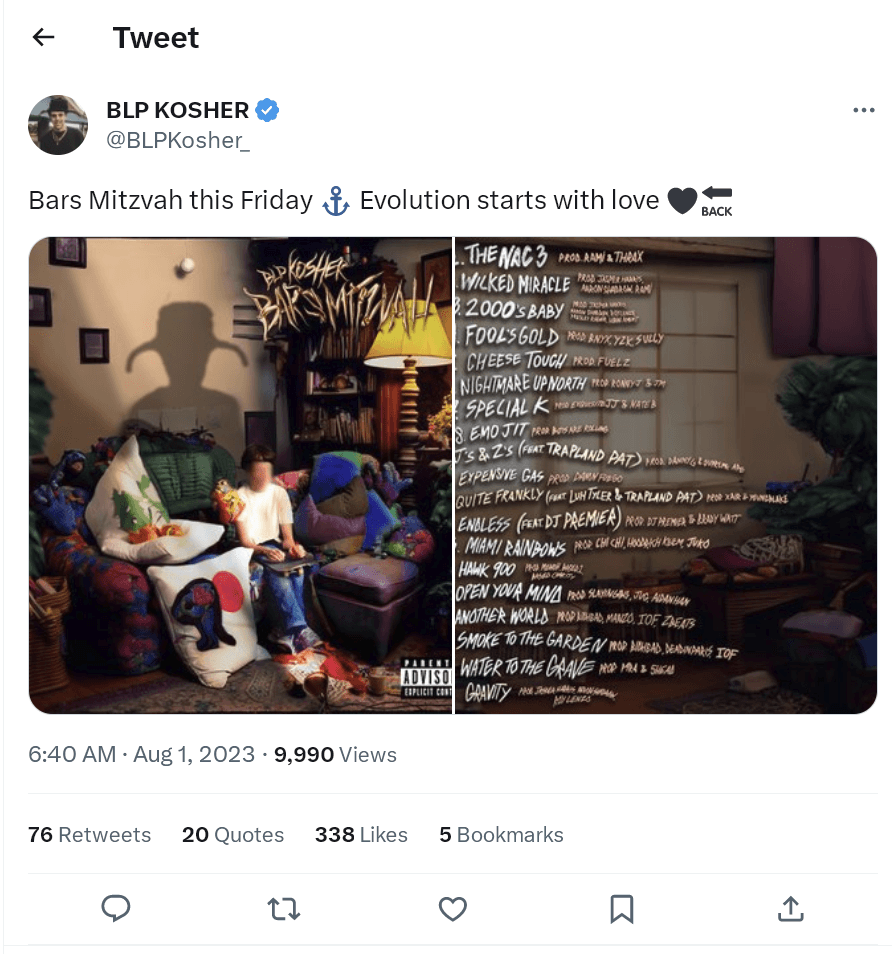
Task: Click the BLP KOSHER display name
Action: tap(178, 110)
